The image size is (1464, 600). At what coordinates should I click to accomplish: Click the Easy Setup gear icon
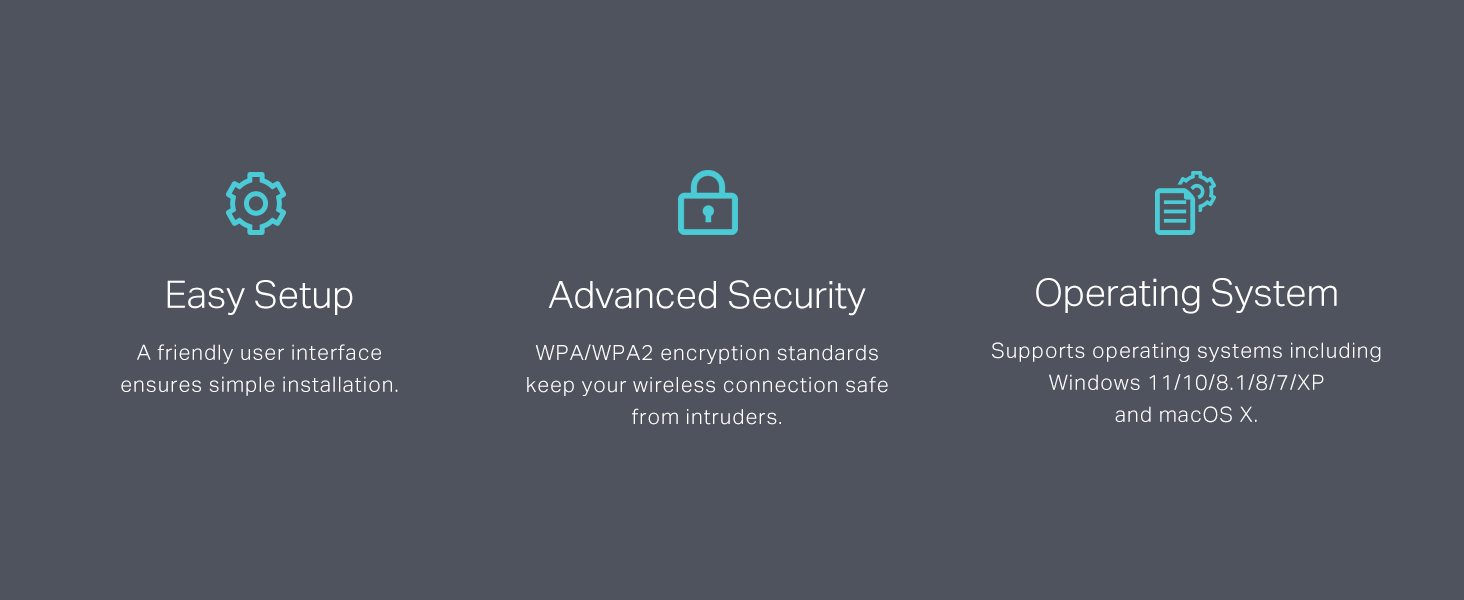pyautogui.click(x=256, y=203)
